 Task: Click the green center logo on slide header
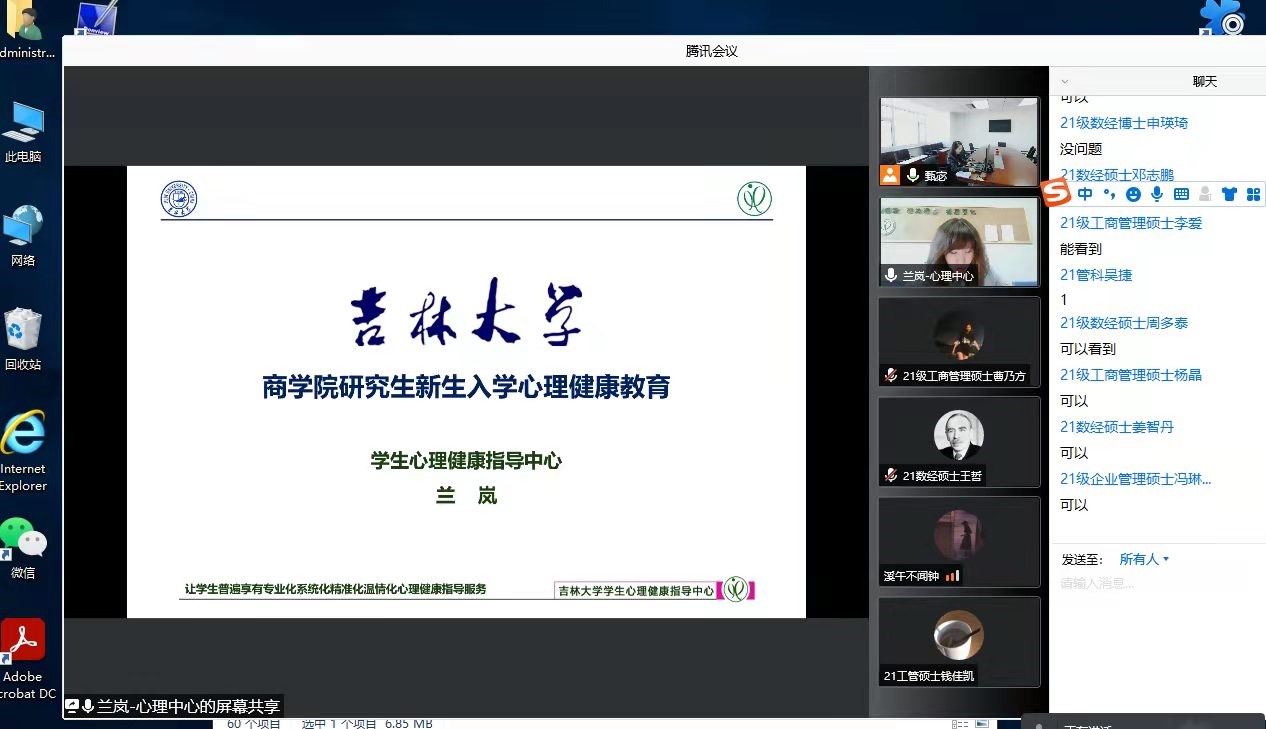coord(754,198)
